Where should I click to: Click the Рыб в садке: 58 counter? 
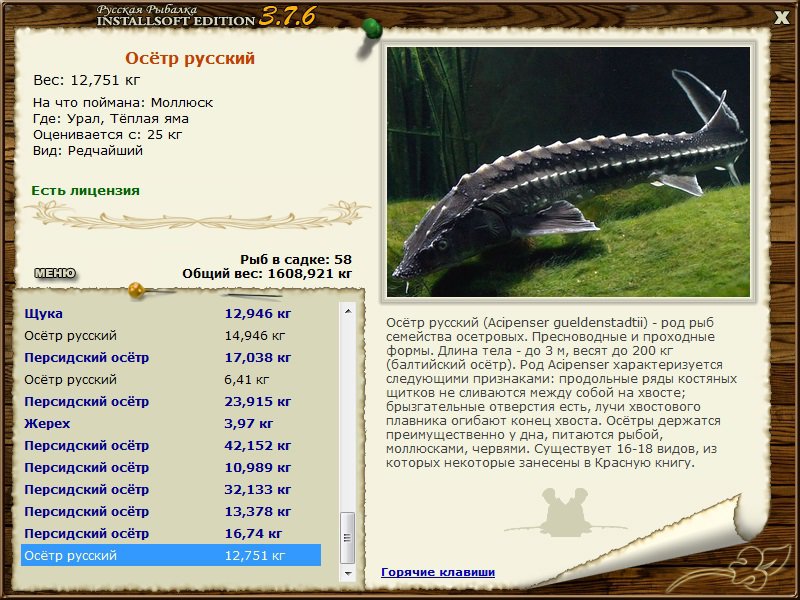coord(296,259)
